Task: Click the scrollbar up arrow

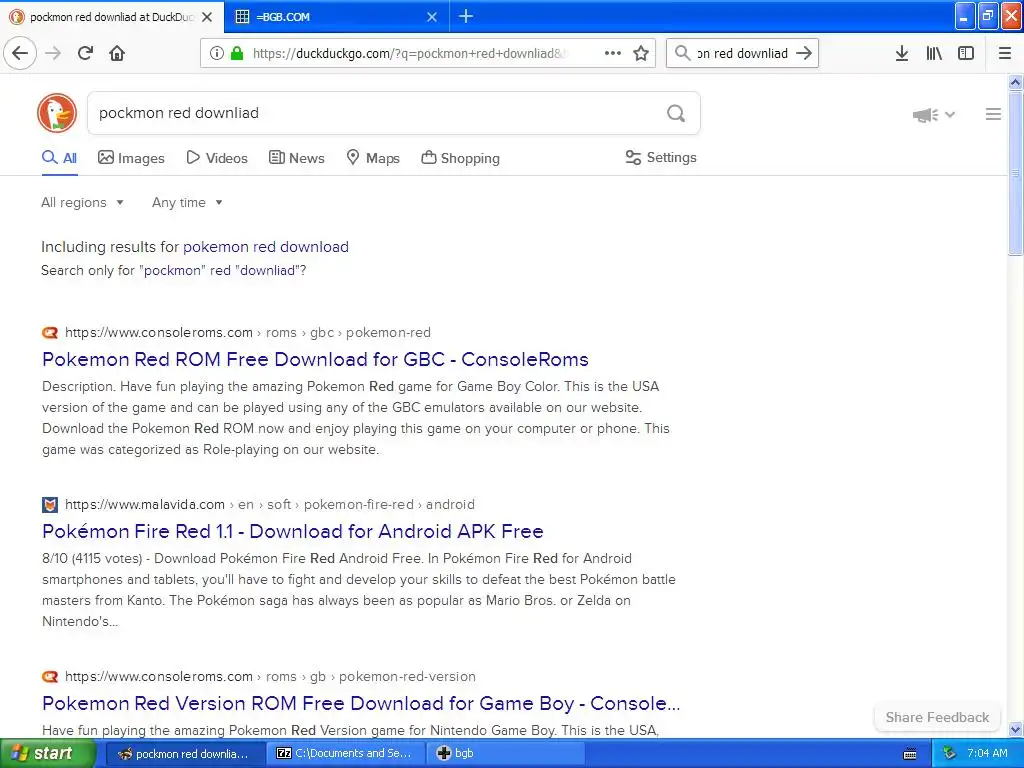Action: coord(1015,82)
